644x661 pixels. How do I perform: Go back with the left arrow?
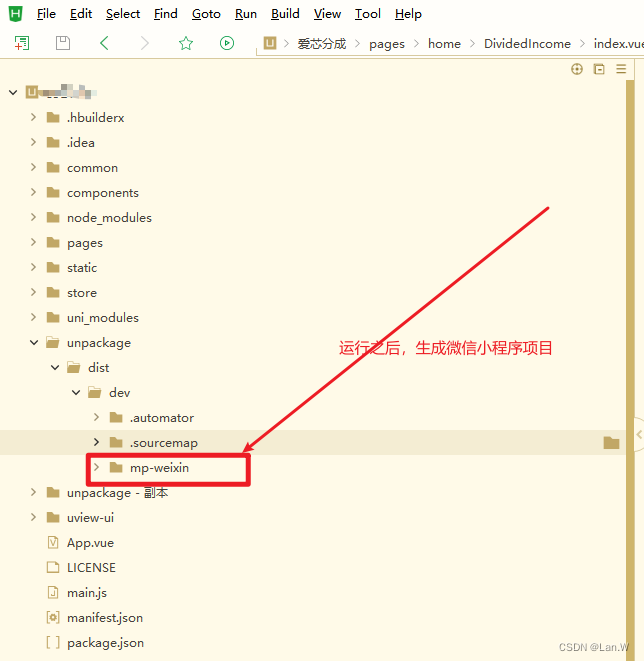coord(104,43)
